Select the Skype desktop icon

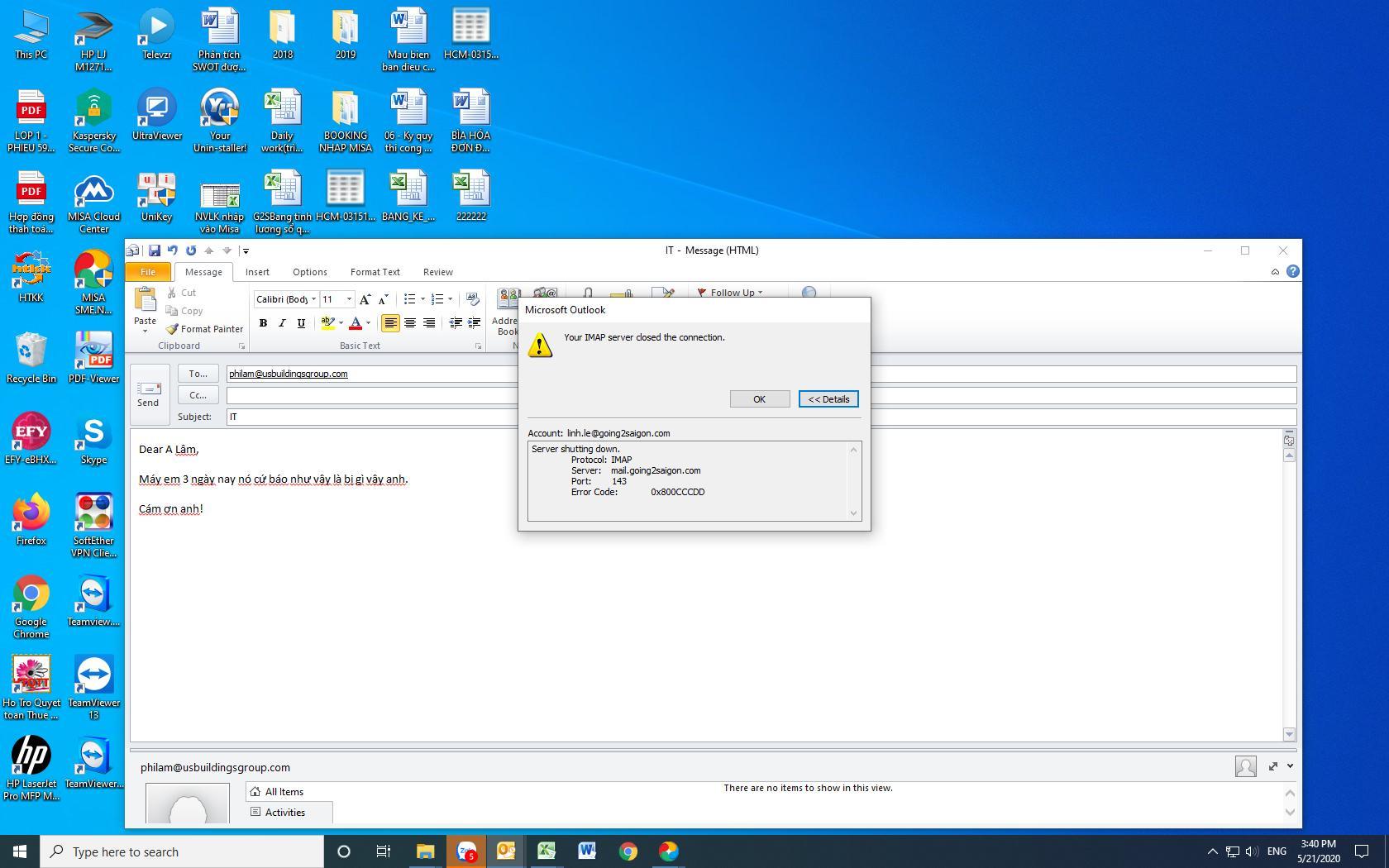[93, 440]
